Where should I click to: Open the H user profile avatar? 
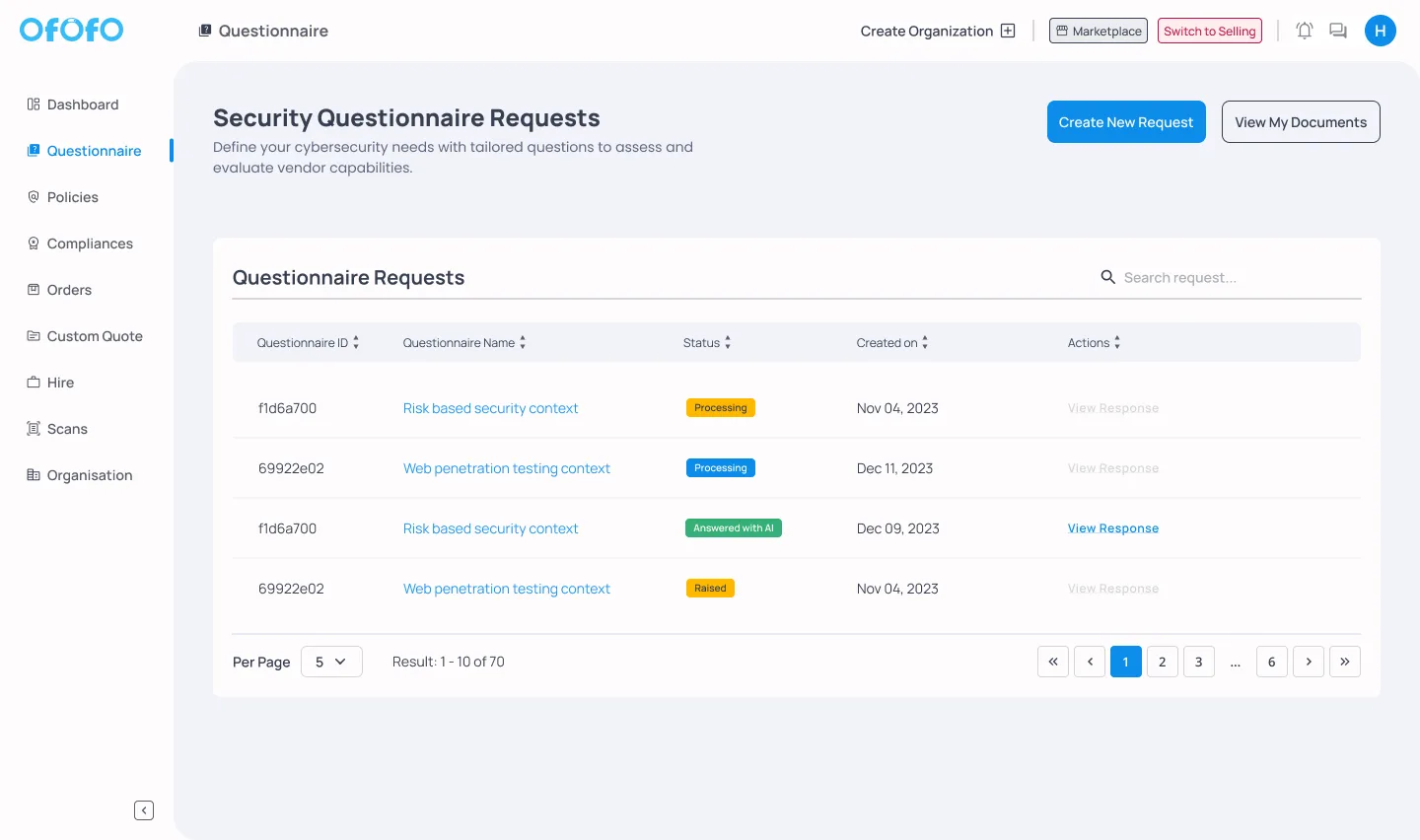[x=1381, y=31]
